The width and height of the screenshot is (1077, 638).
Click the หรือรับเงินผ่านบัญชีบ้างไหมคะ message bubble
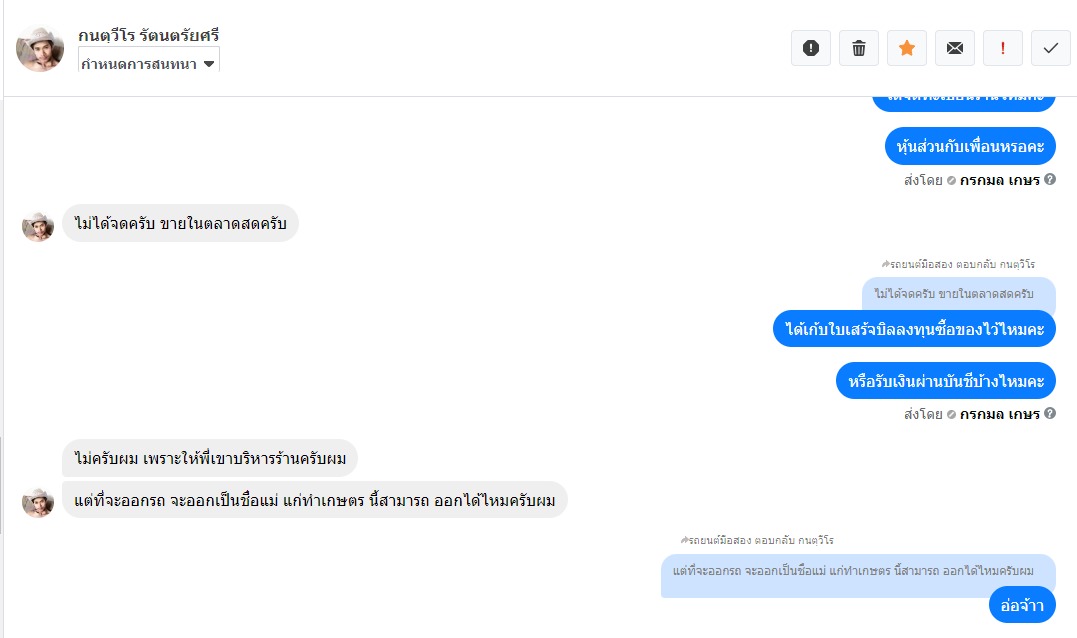(x=945, y=381)
